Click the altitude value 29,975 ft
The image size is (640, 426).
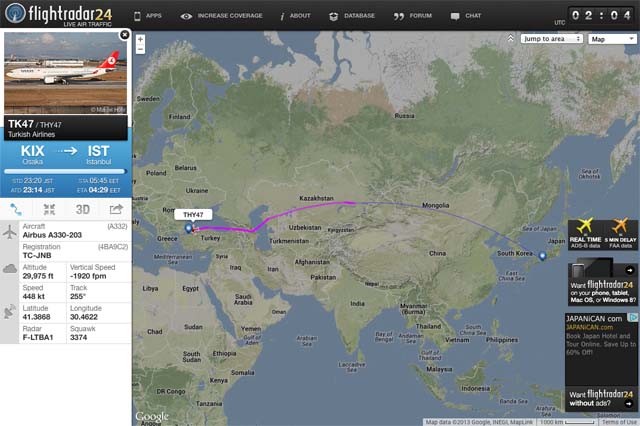pyautogui.click(x=38, y=276)
